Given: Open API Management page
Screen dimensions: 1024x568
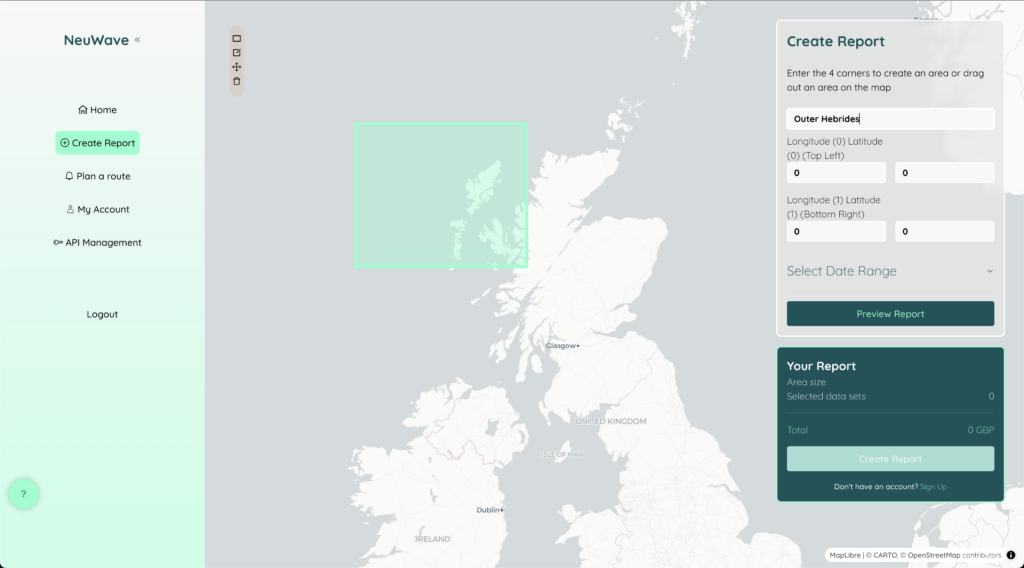Looking at the screenshot, I should click(97, 242).
